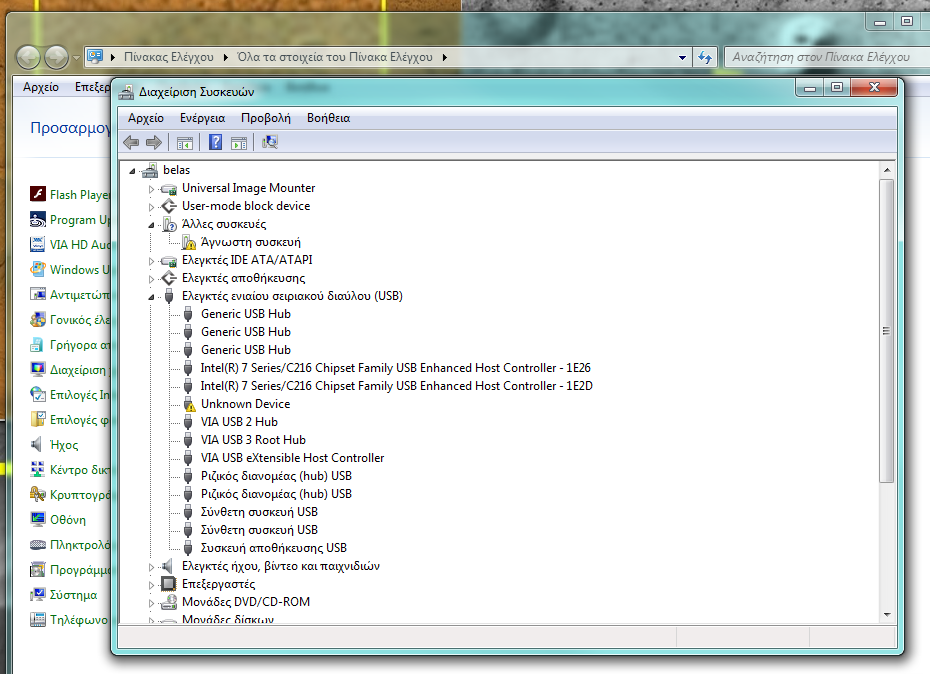This screenshot has width=930, height=674.
Task: Expand the Universal Image Mounter node
Action: pyautogui.click(x=152, y=189)
